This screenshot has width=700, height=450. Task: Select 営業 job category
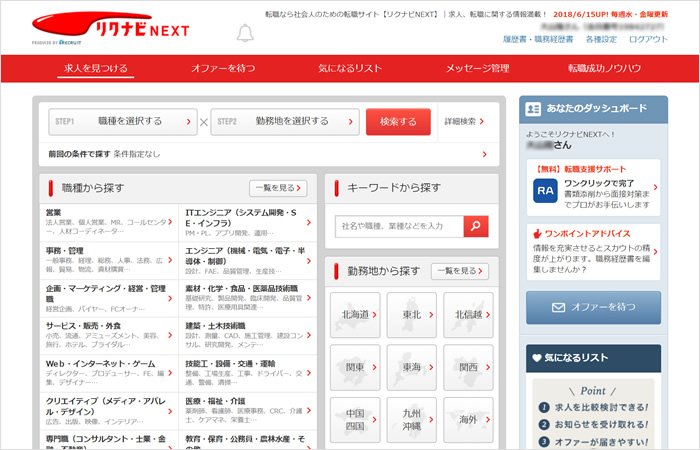(109, 222)
